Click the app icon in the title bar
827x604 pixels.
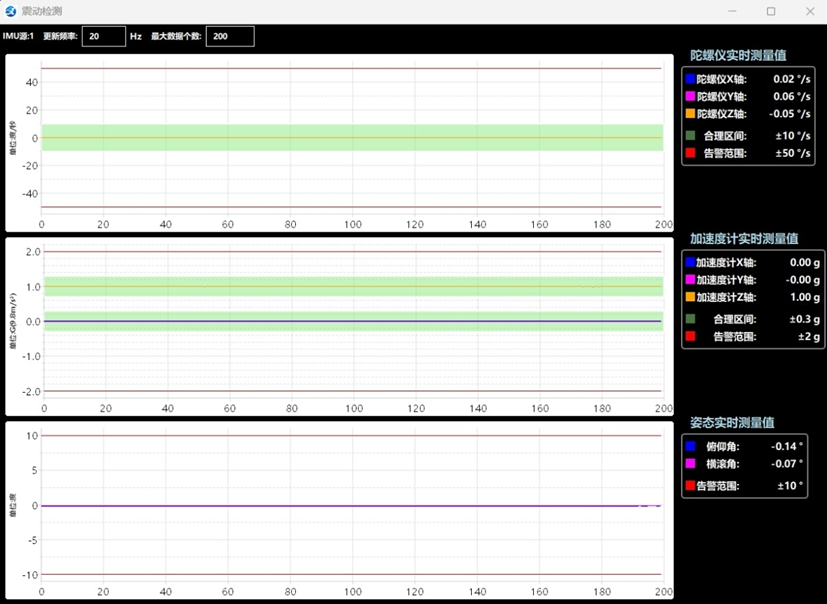11,11
